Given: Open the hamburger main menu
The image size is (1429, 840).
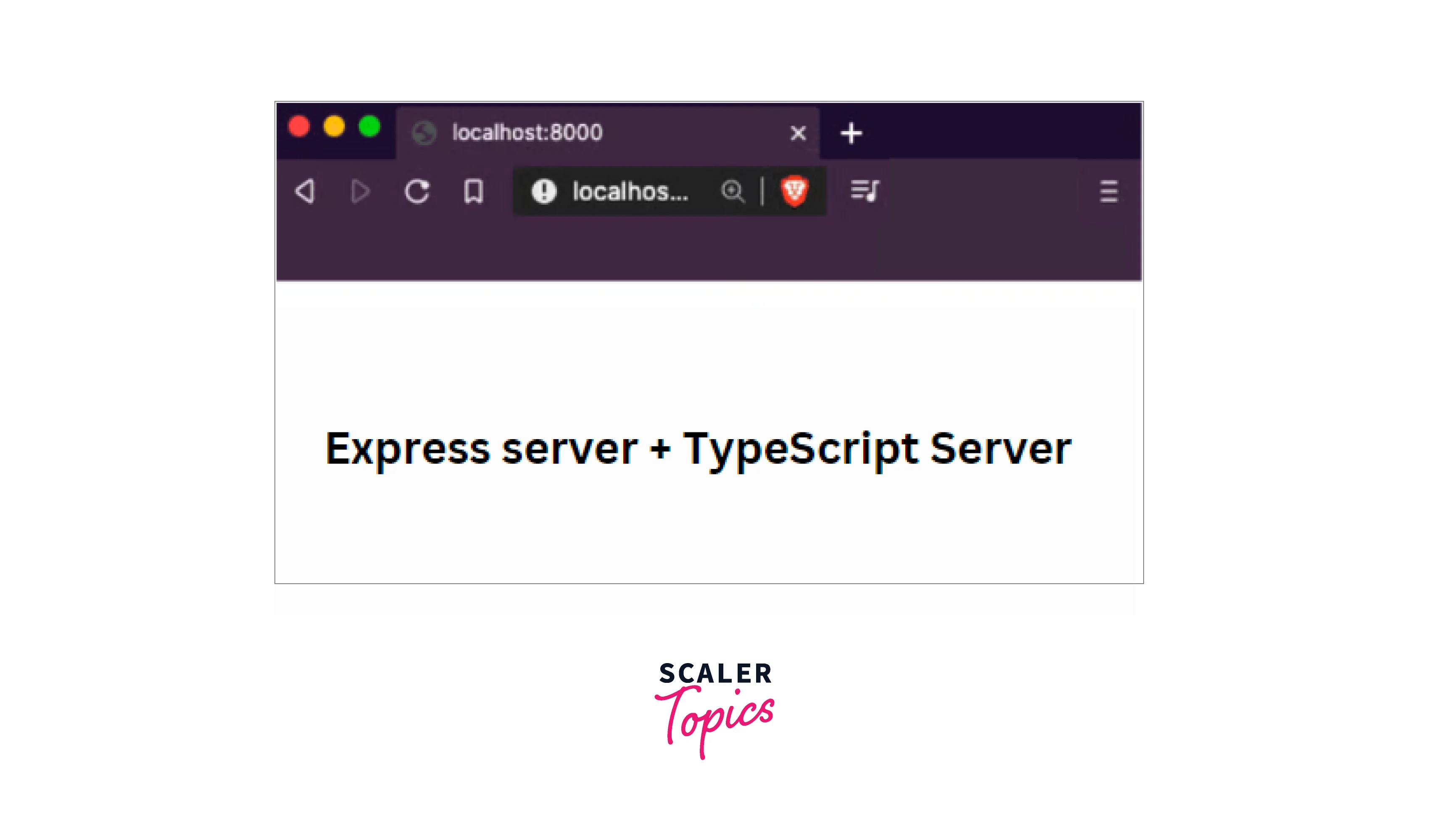Looking at the screenshot, I should (x=1109, y=192).
